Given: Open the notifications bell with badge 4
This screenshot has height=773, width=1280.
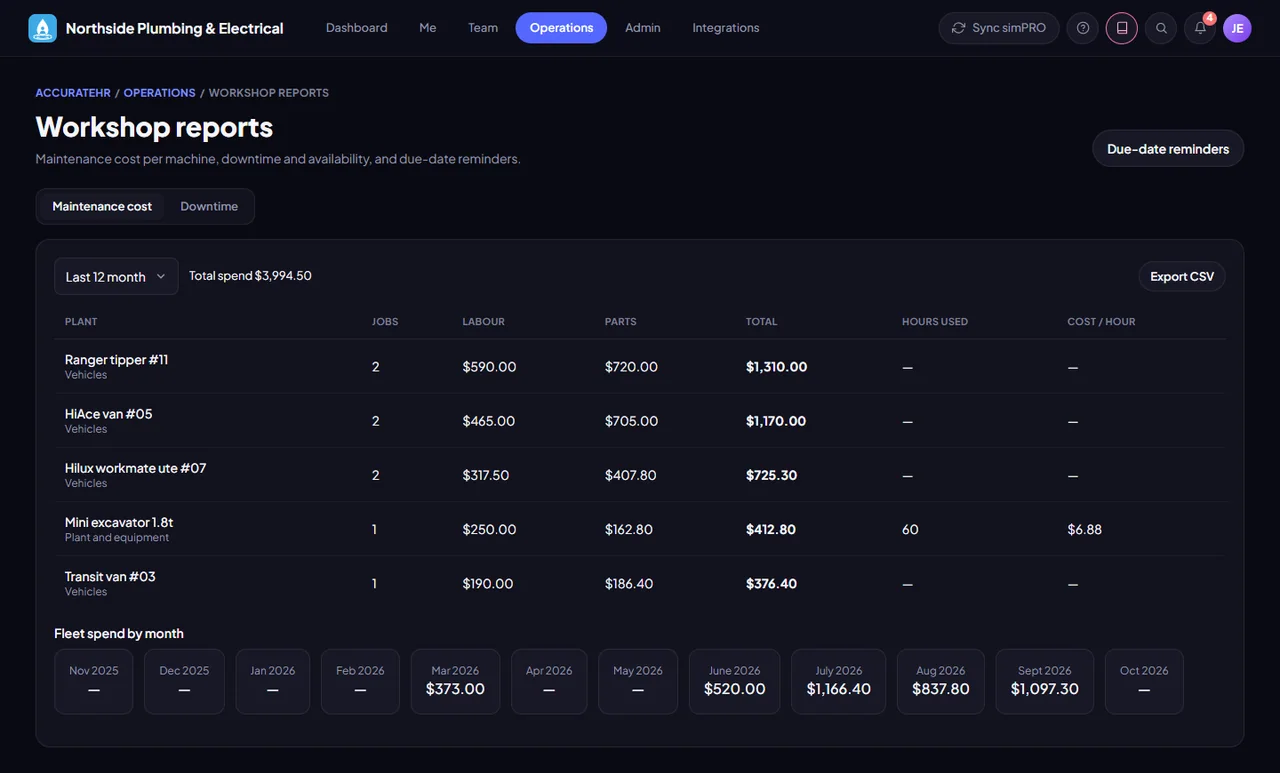Looking at the screenshot, I should coord(1200,28).
